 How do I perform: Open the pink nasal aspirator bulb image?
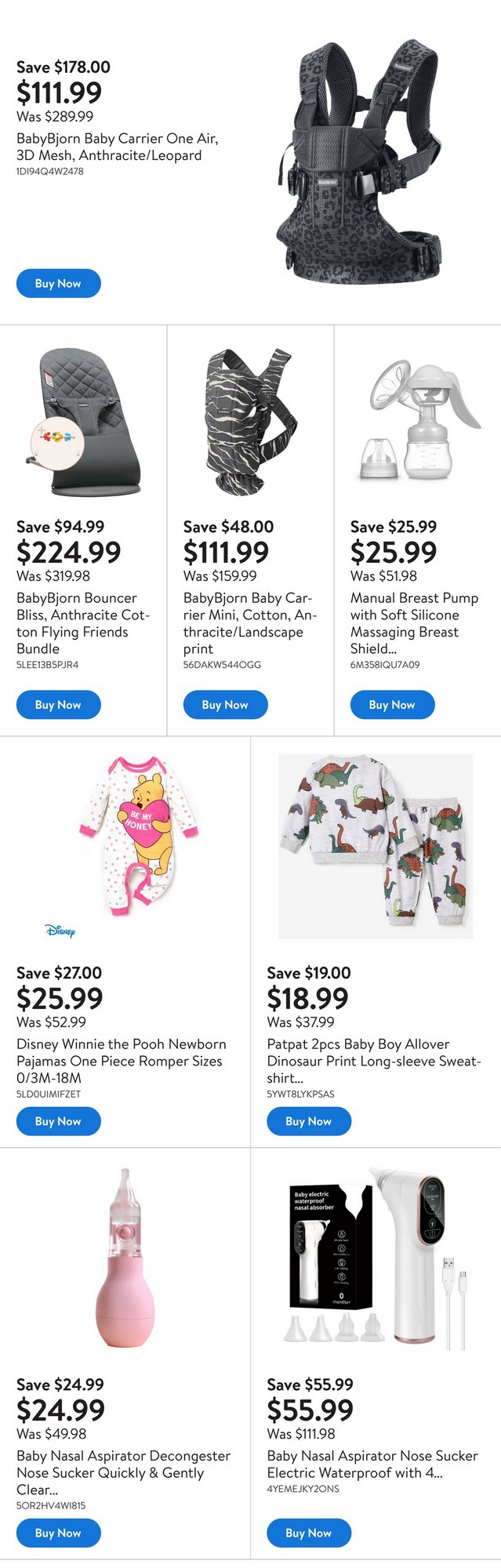coord(125,1259)
